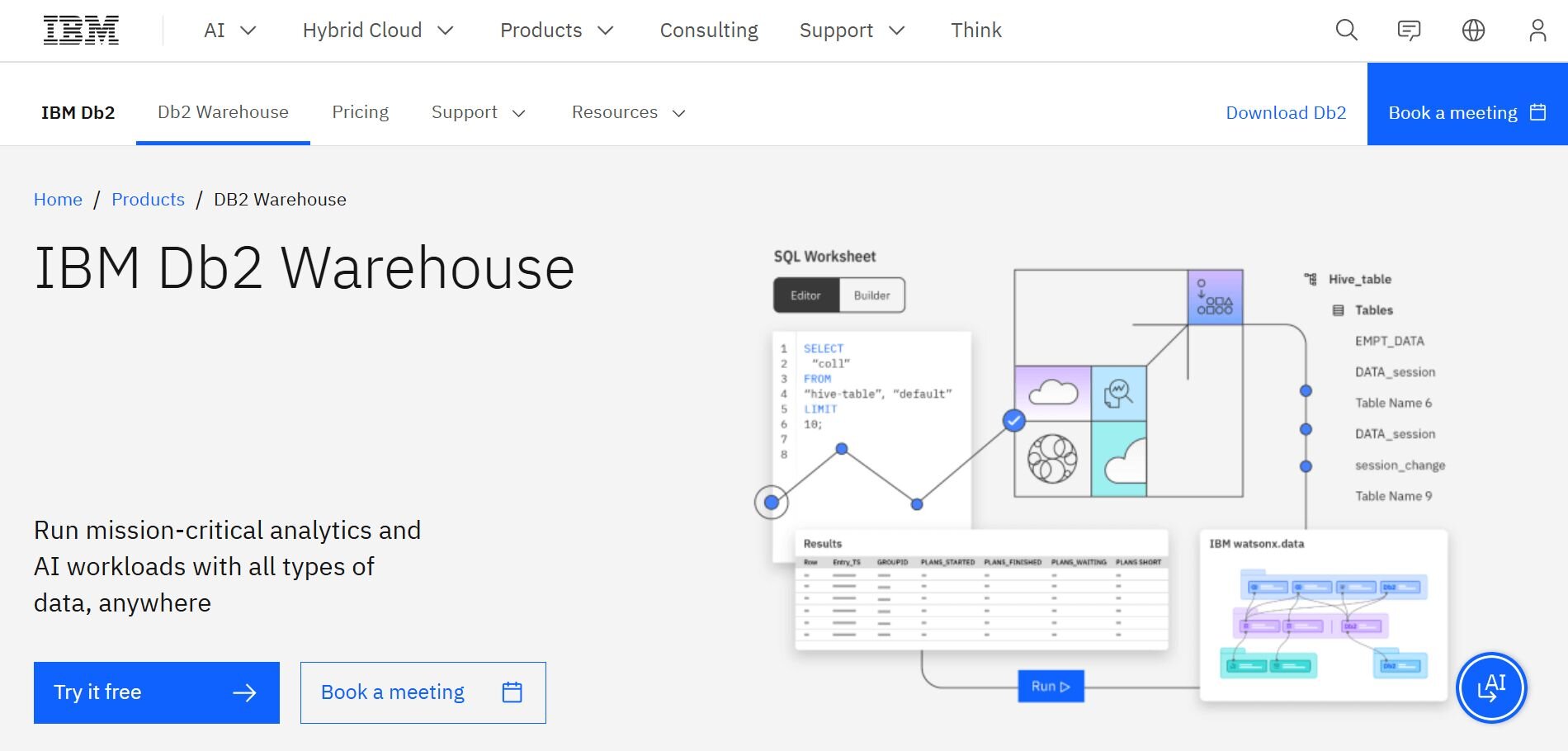Expand the AI dropdown menu
Image resolution: width=1568 pixels, height=751 pixels.
230,31
